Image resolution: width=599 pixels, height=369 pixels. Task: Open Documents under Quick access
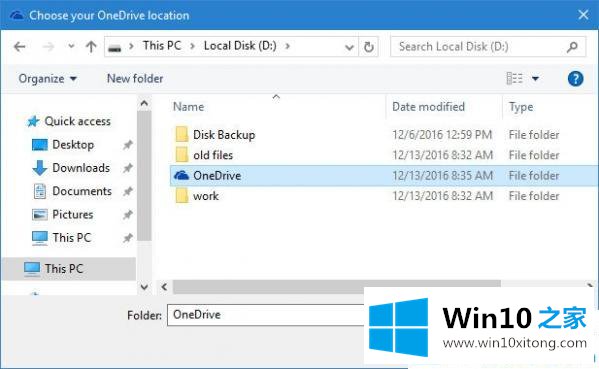point(82,191)
